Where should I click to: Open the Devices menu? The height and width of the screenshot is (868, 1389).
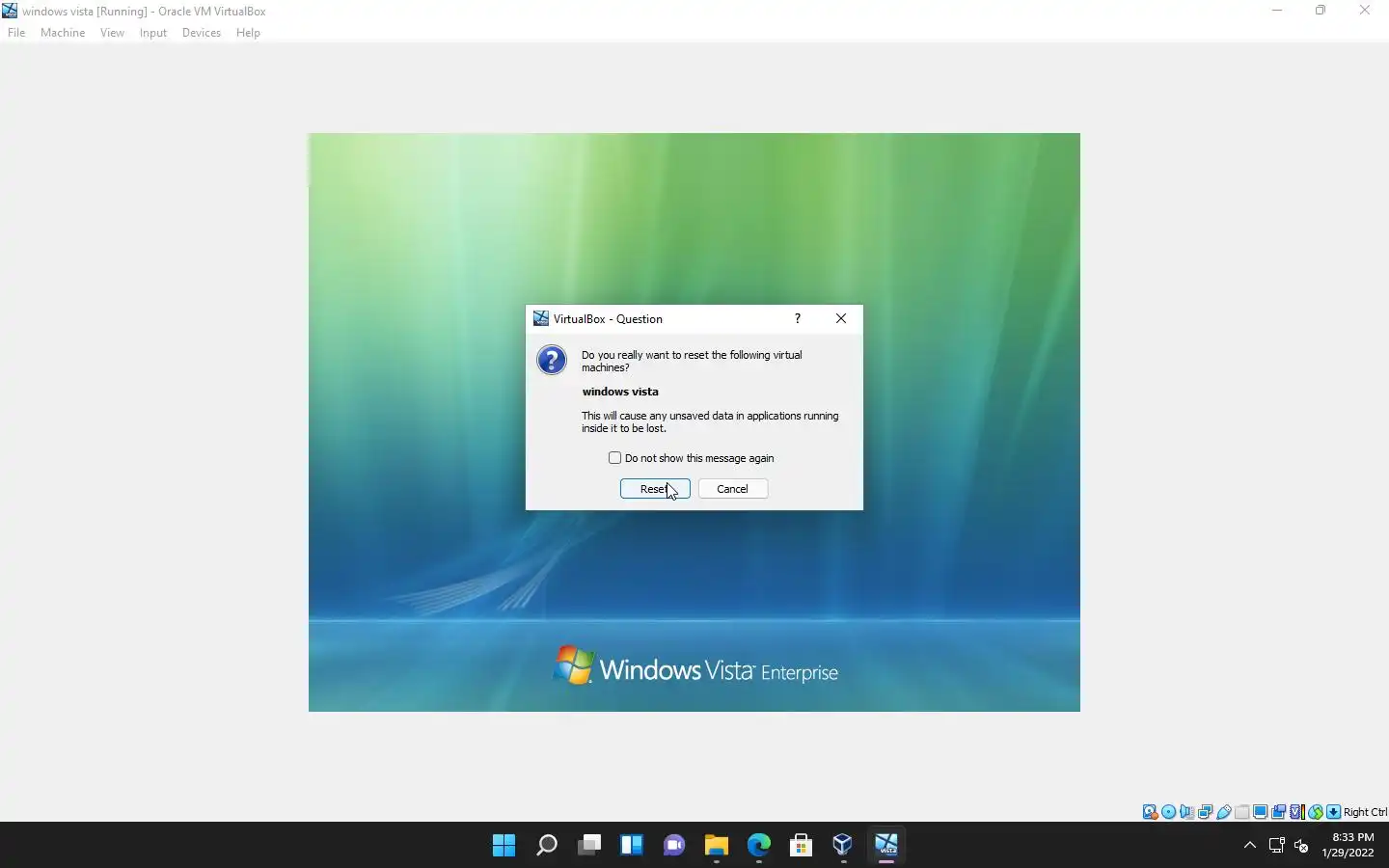point(202,33)
